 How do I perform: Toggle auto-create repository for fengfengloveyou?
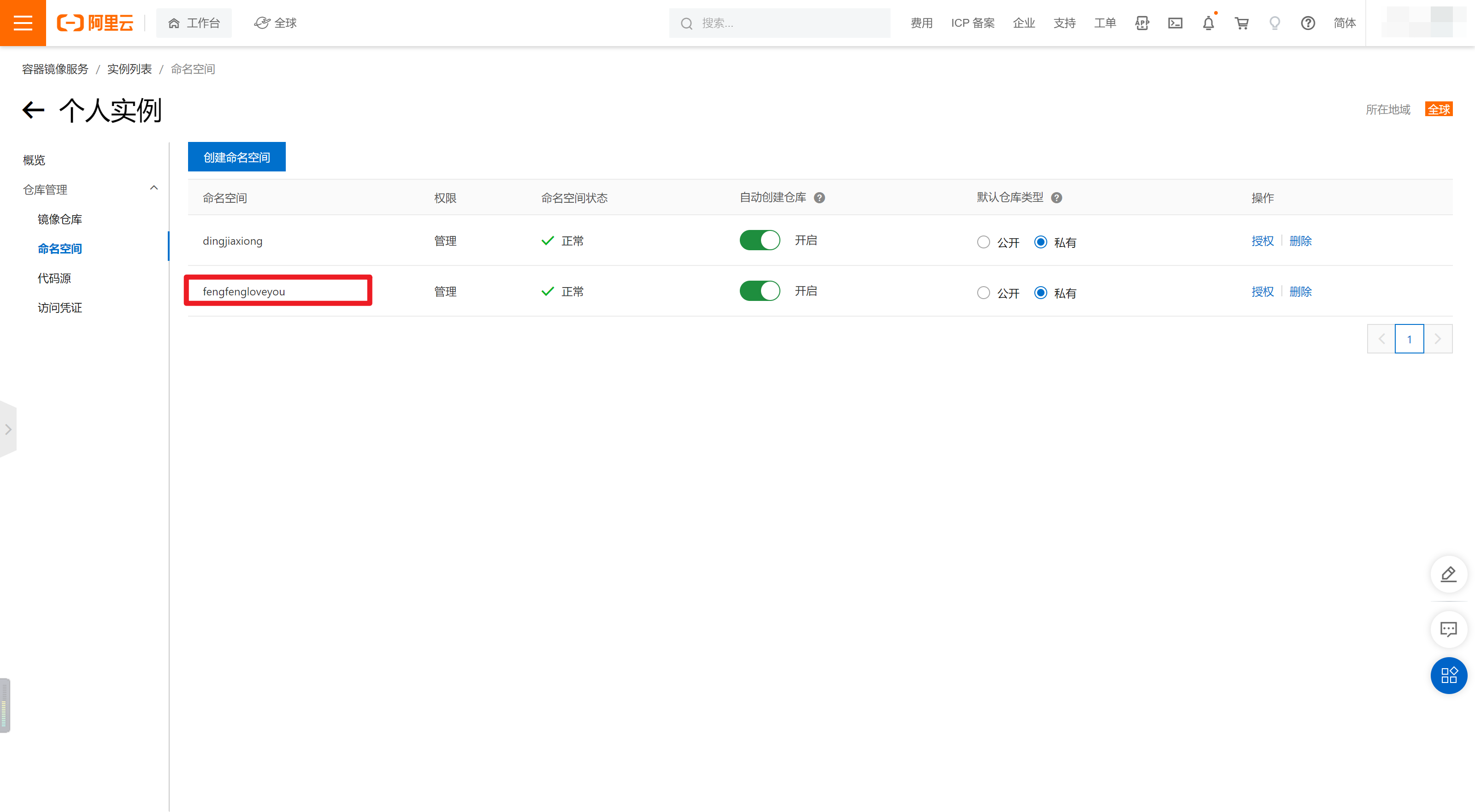[x=759, y=291]
